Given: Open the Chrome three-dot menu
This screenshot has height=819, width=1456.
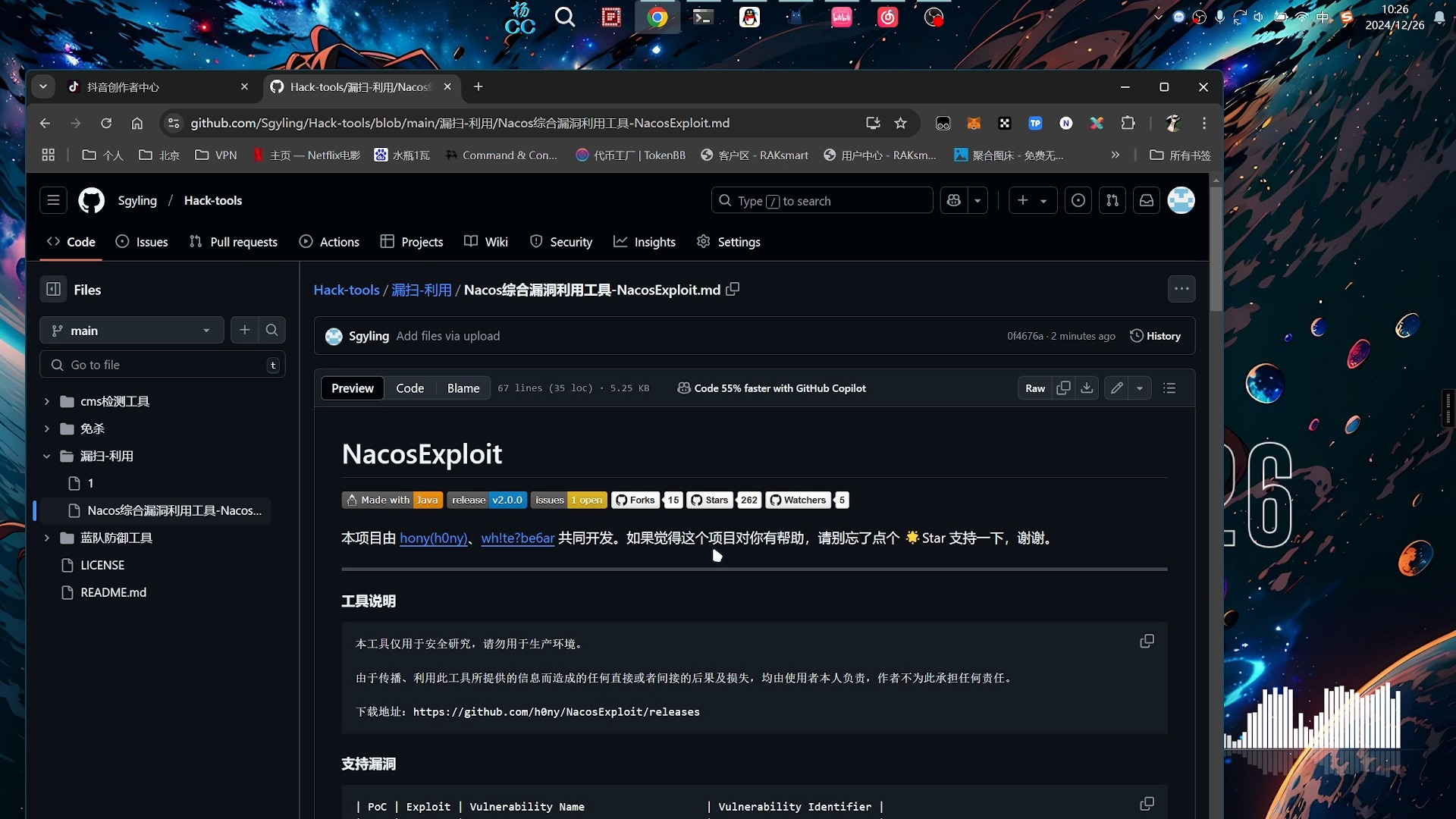Looking at the screenshot, I should click(x=1204, y=123).
